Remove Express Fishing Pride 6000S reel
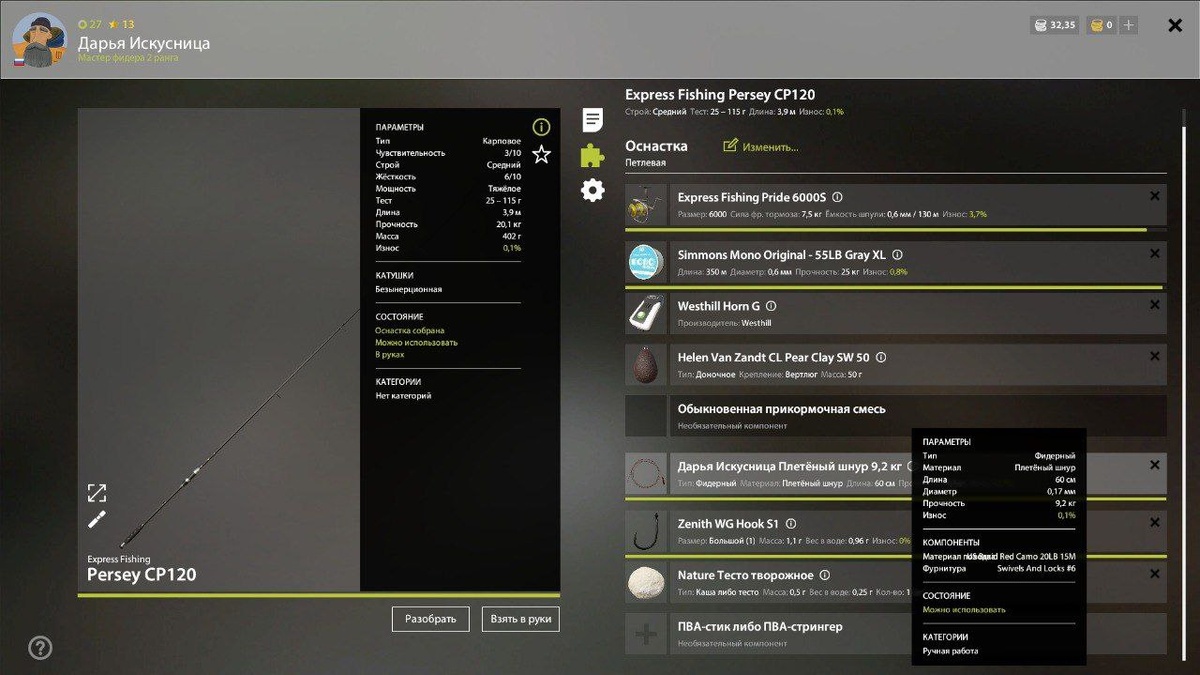1200x675 pixels. tap(1155, 196)
